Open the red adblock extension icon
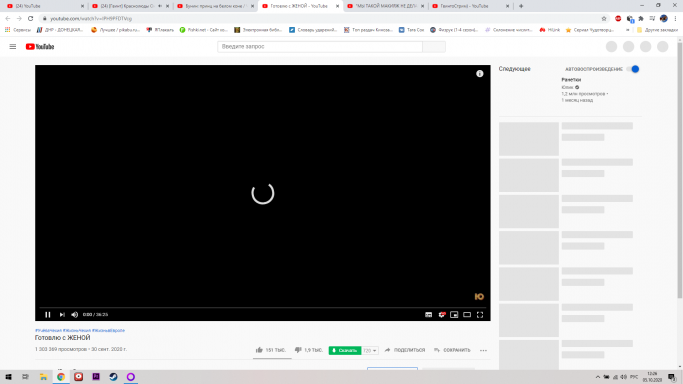The width and height of the screenshot is (683, 384). [x=618, y=19]
